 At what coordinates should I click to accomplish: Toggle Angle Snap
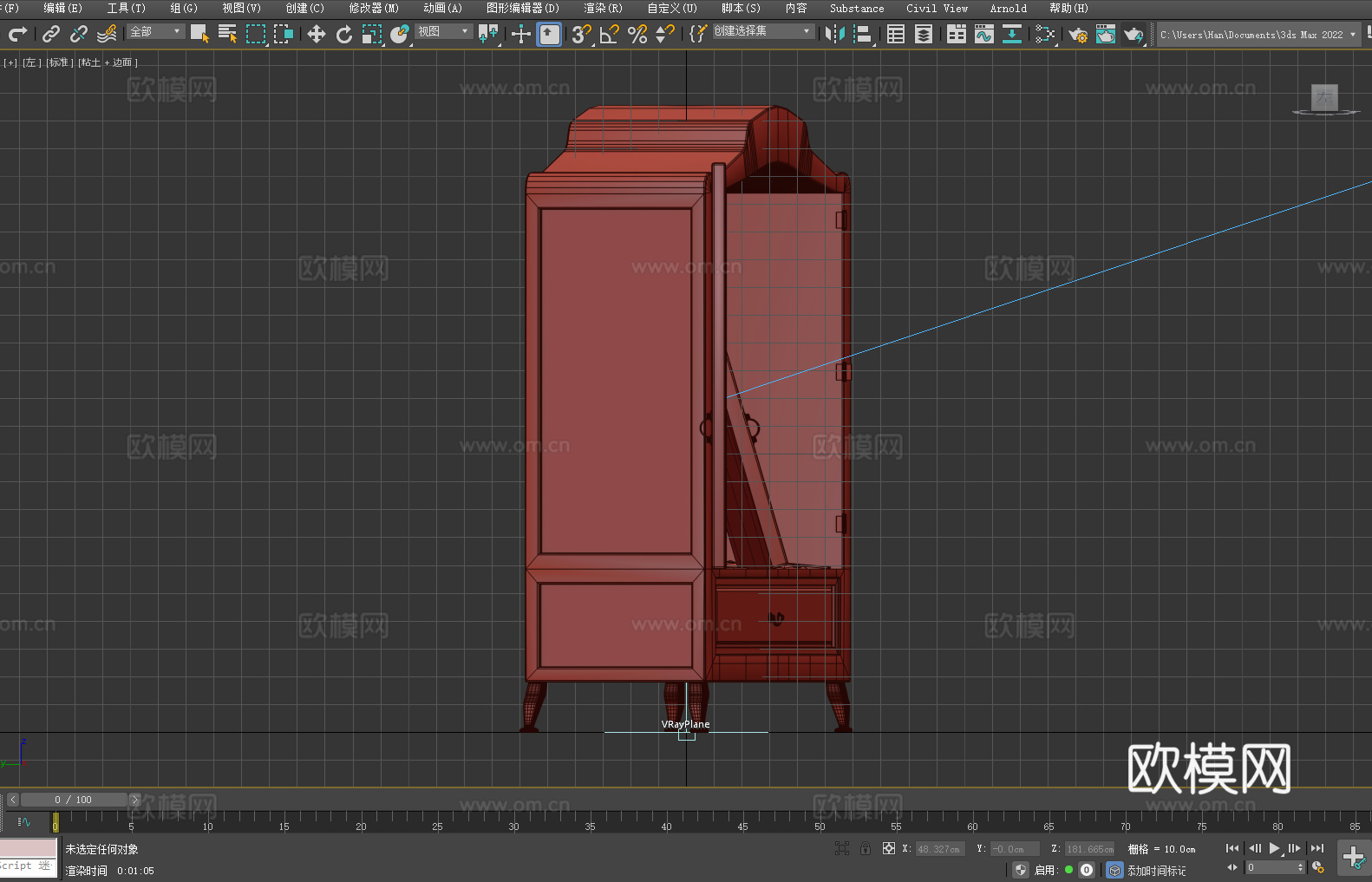click(610, 34)
